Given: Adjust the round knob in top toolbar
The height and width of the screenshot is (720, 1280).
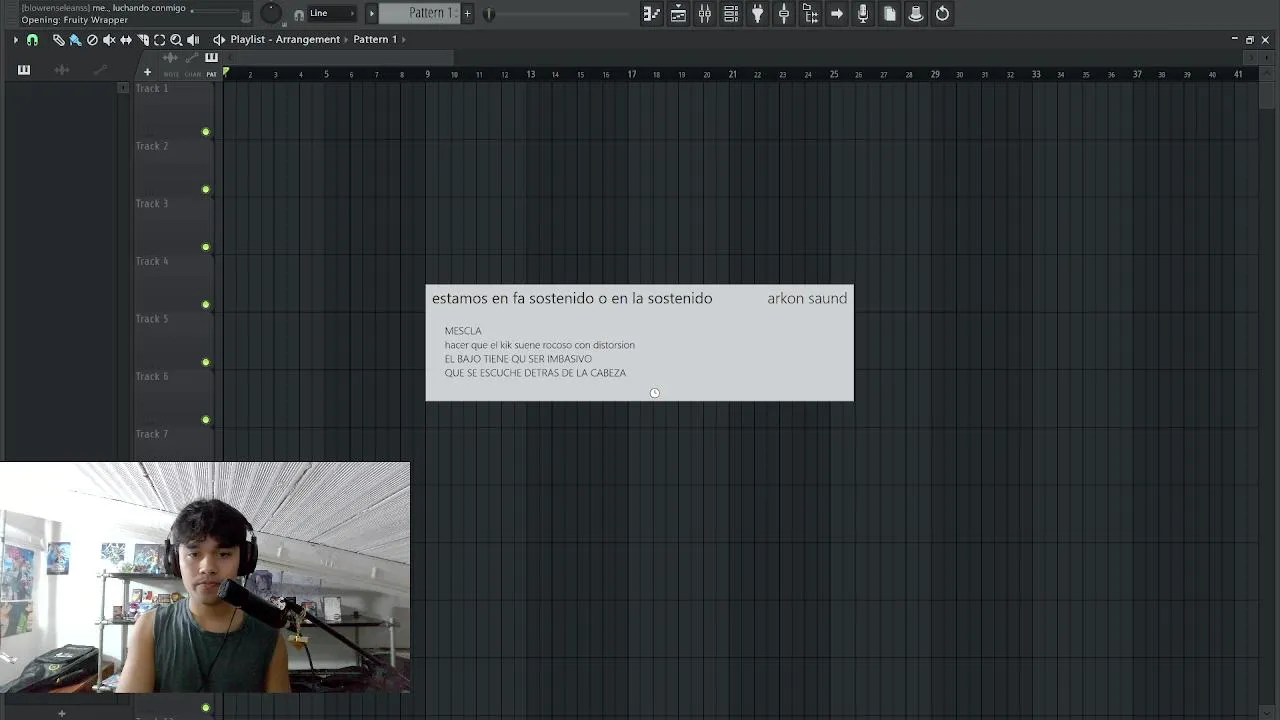Looking at the screenshot, I should [x=271, y=13].
